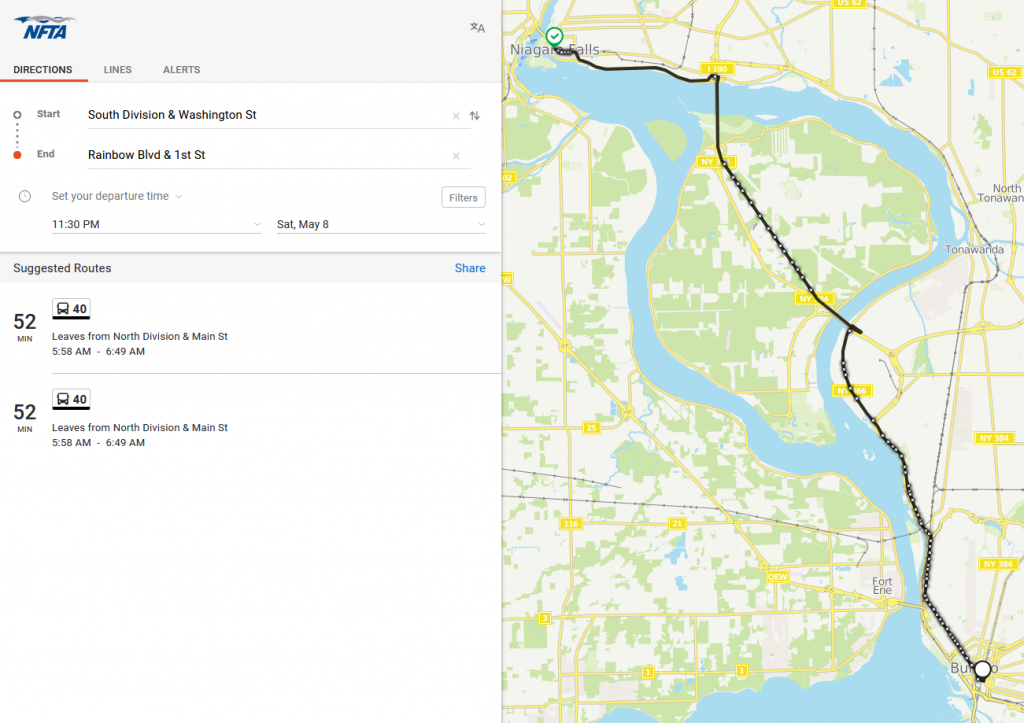
Task: Switch to the Lines tab
Action: coord(117,70)
